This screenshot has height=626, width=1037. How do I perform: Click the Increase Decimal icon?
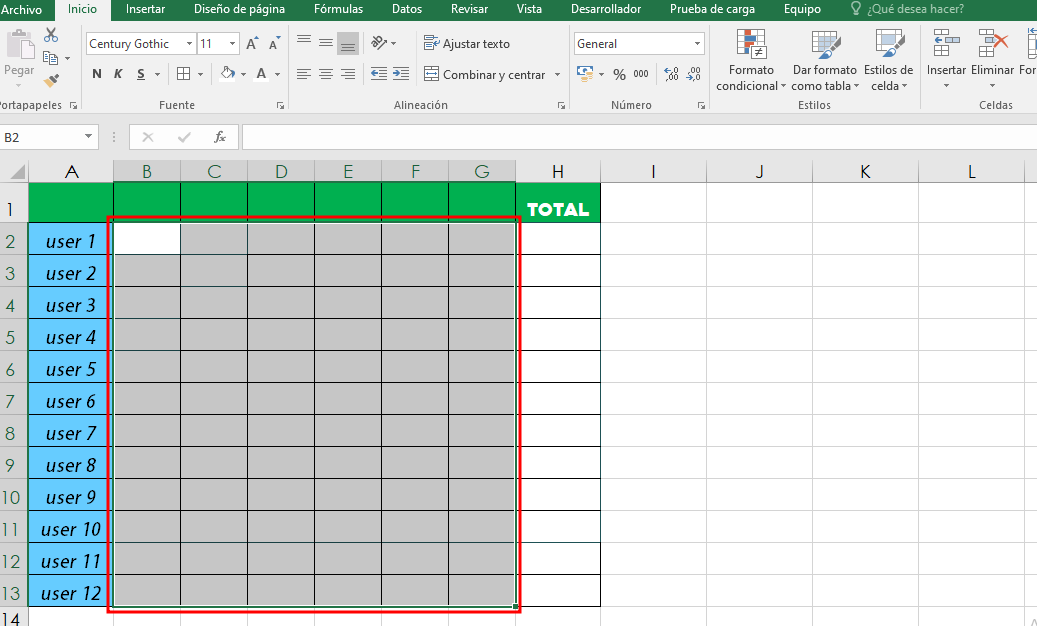click(x=671, y=74)
